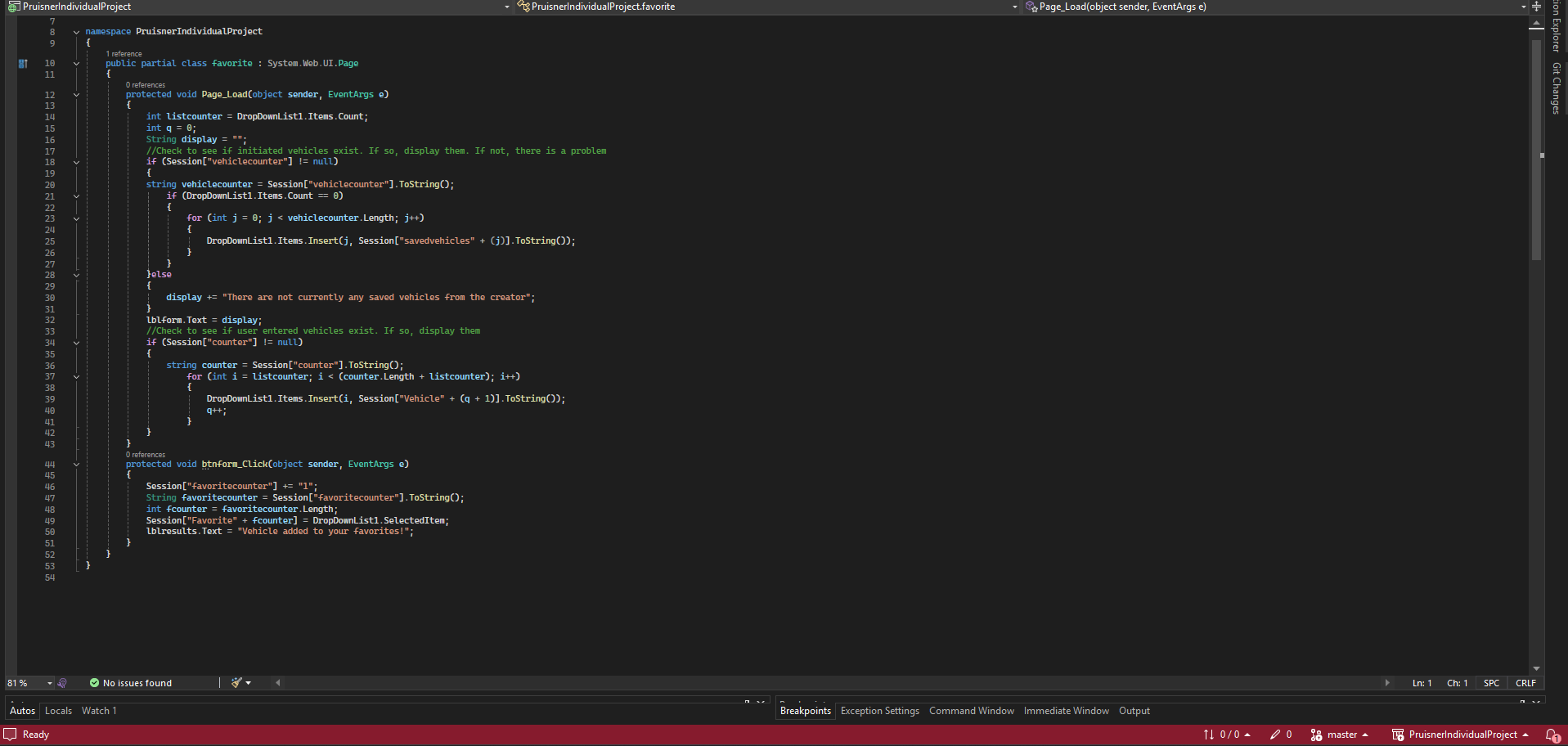Open the Immediate Window tab
The height and width of the screenshot is (746, 1568).
point(1067,711)
